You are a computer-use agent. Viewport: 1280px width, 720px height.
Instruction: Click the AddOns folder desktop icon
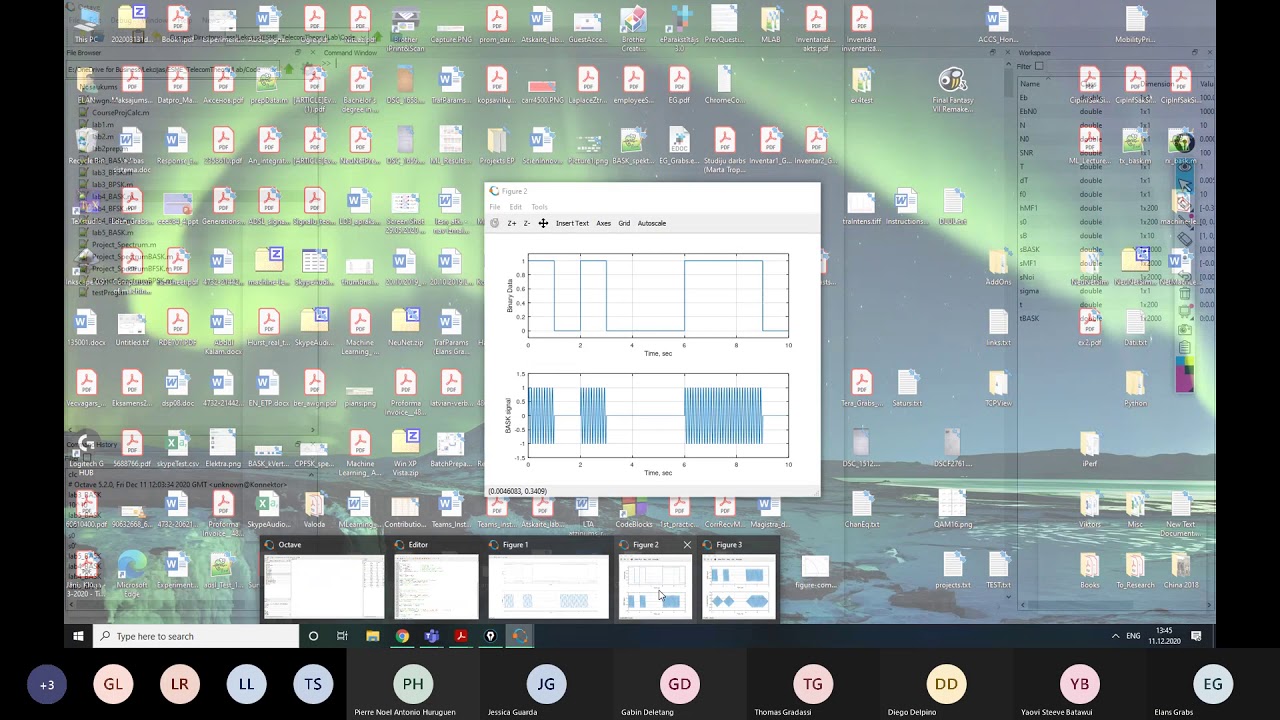(x=998, y=269)
